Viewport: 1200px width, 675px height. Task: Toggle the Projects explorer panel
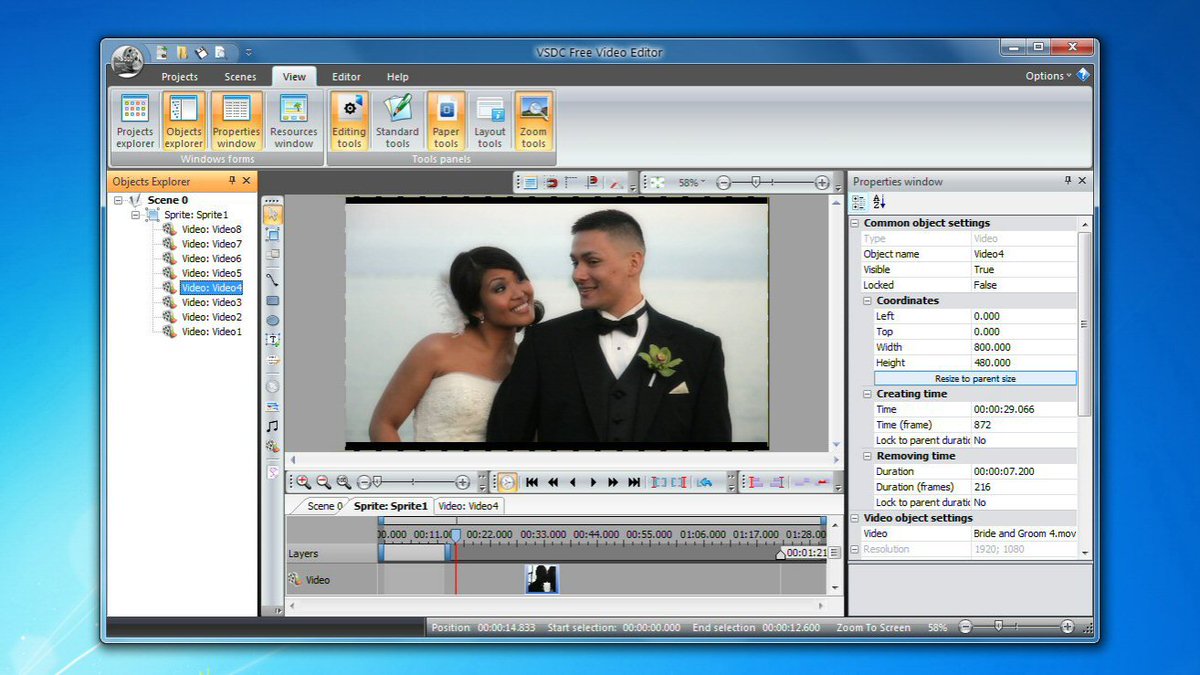[x=135, y=122]
